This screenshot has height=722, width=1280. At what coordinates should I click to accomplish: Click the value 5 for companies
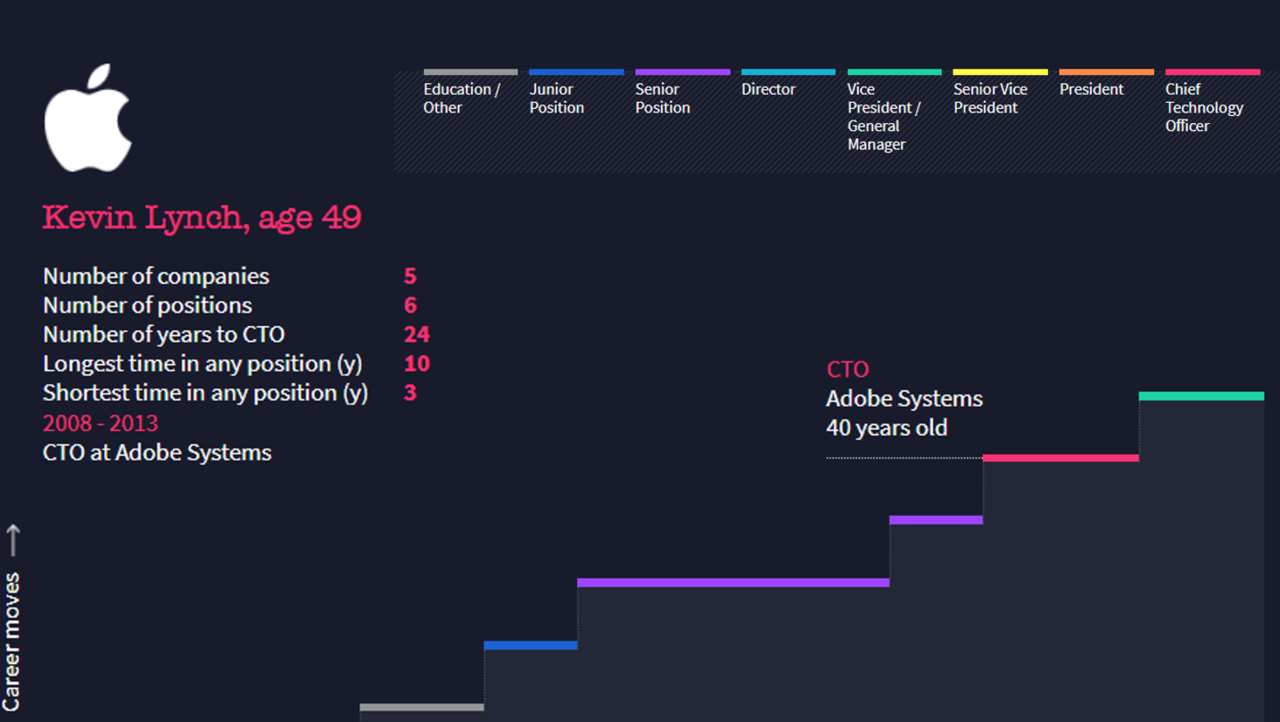pos(410,276)
